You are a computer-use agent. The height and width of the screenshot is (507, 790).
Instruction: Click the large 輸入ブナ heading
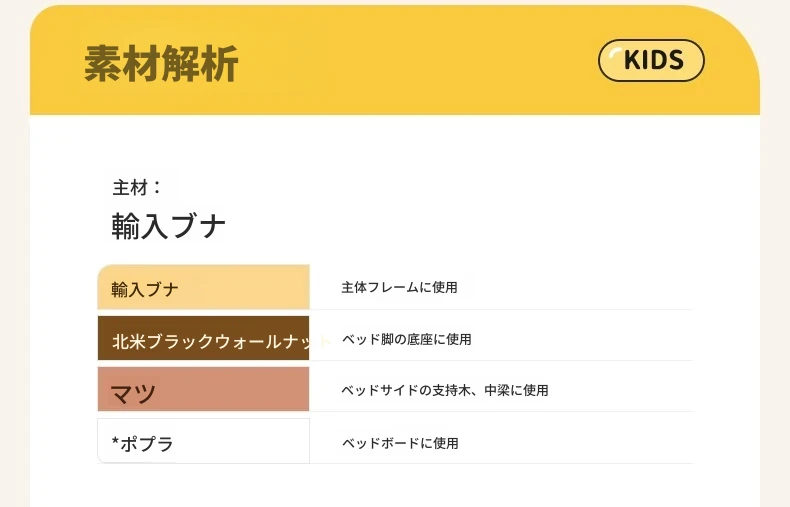pyautogui.click(x=169, y=226)
